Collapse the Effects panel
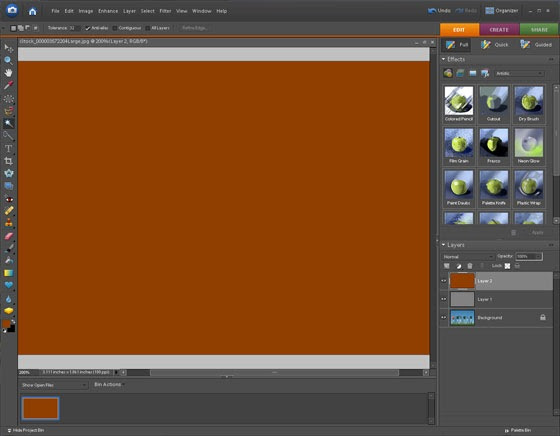Viewport: 560px width, 436px height. click(444, 59)
